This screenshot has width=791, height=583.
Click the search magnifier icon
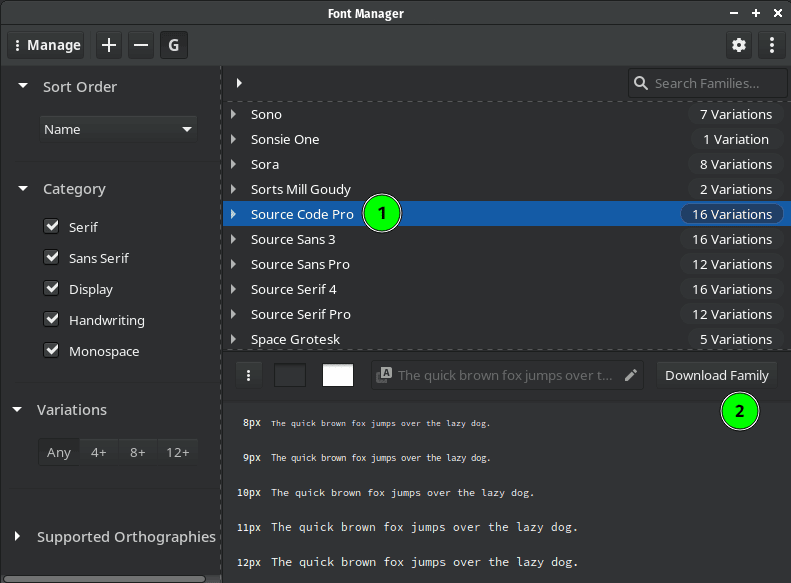(x=641, y=83)
